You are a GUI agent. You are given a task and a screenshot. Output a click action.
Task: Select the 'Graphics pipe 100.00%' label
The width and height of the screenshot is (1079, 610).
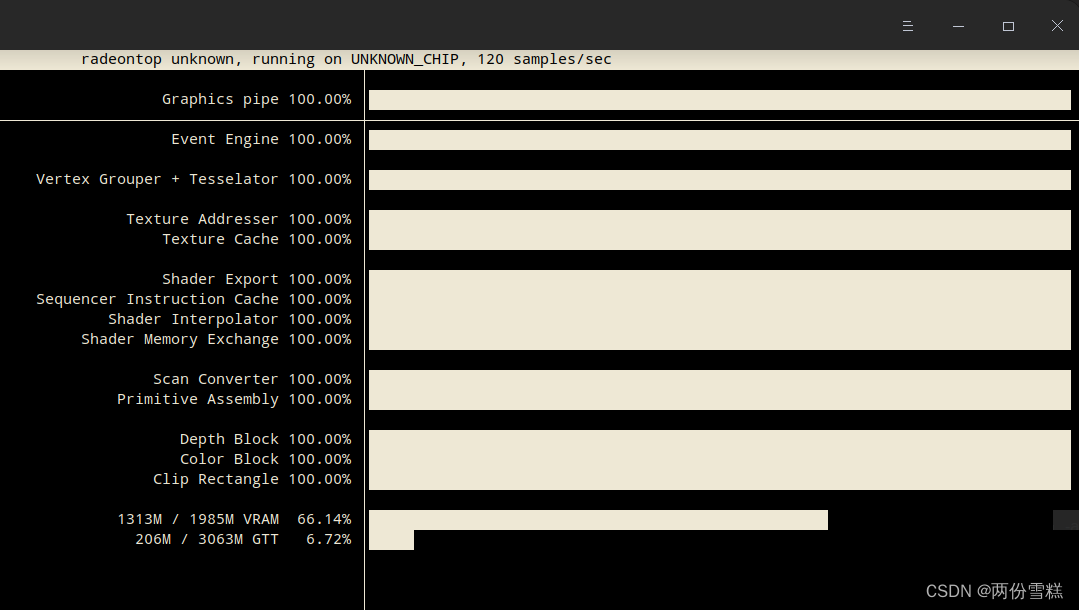coord(257,99)
